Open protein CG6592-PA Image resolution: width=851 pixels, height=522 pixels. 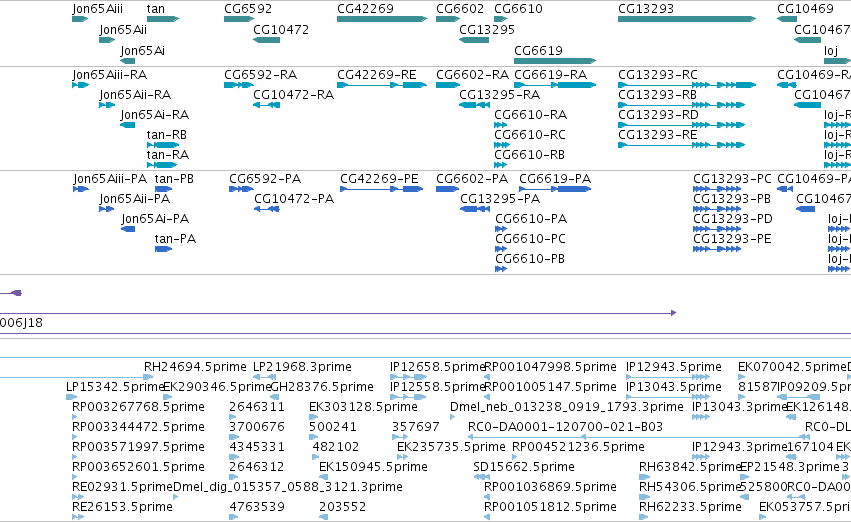265,179
